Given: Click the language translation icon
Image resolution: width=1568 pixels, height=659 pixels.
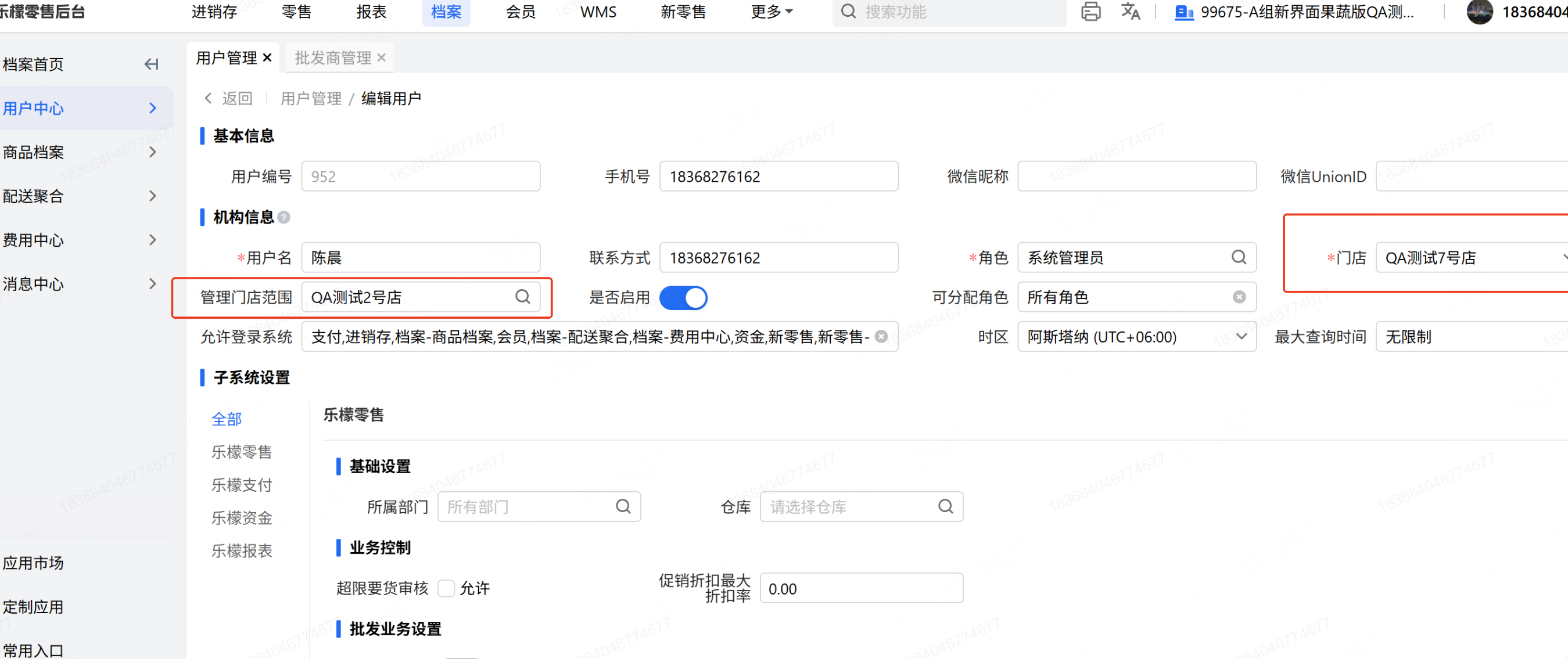Looking at the screenshot, I should (x=1131, y=12).
